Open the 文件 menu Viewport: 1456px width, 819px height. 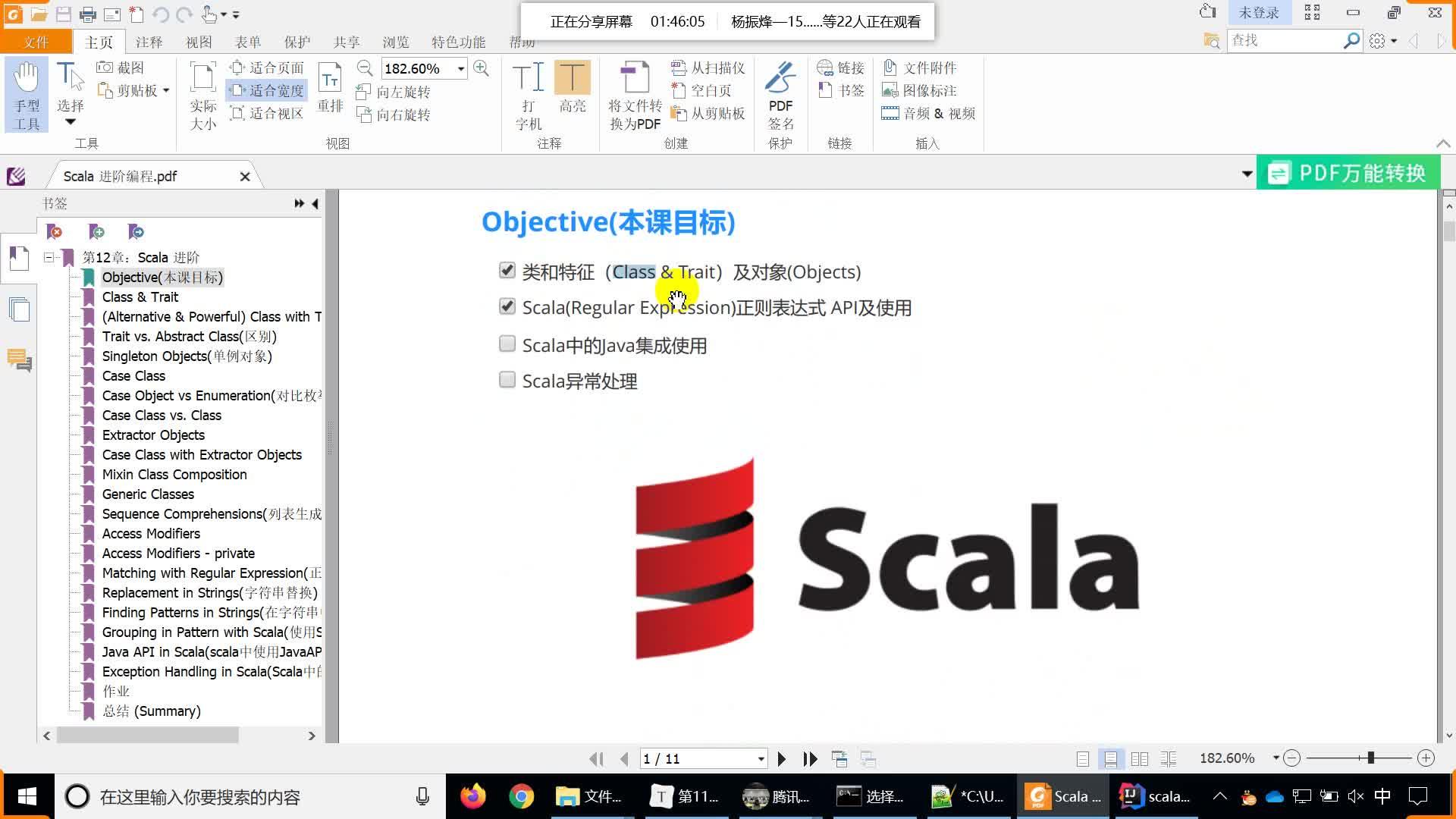click(x=36, y=42)
